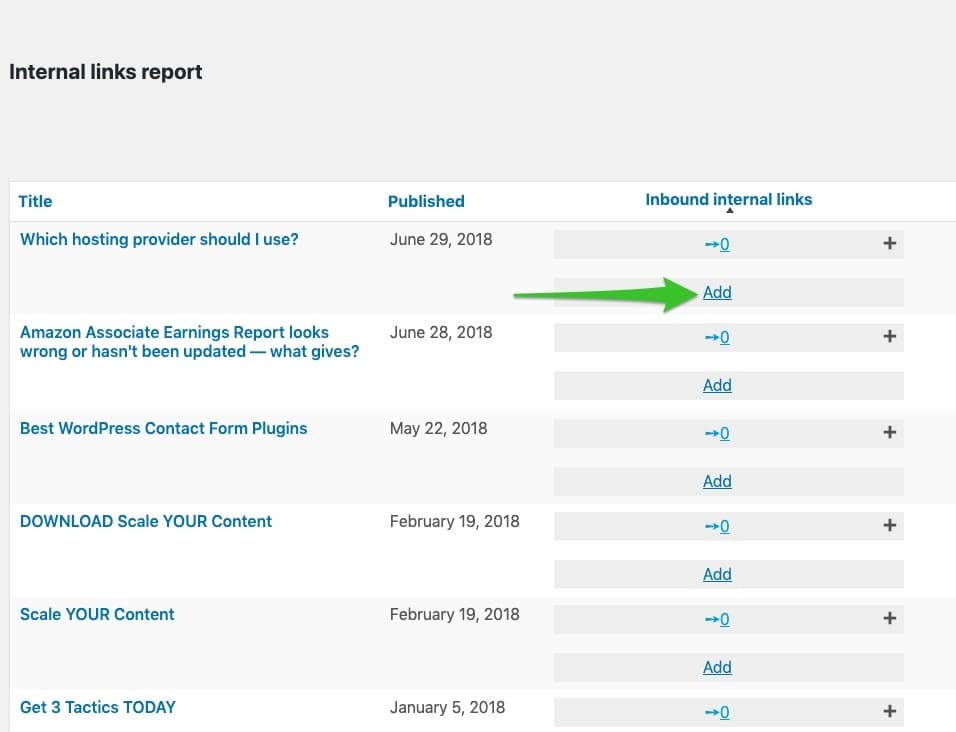956x732 pixels.
Task: Open inbound link count for Amazon Associate post
Action: (x=717, y=337)
